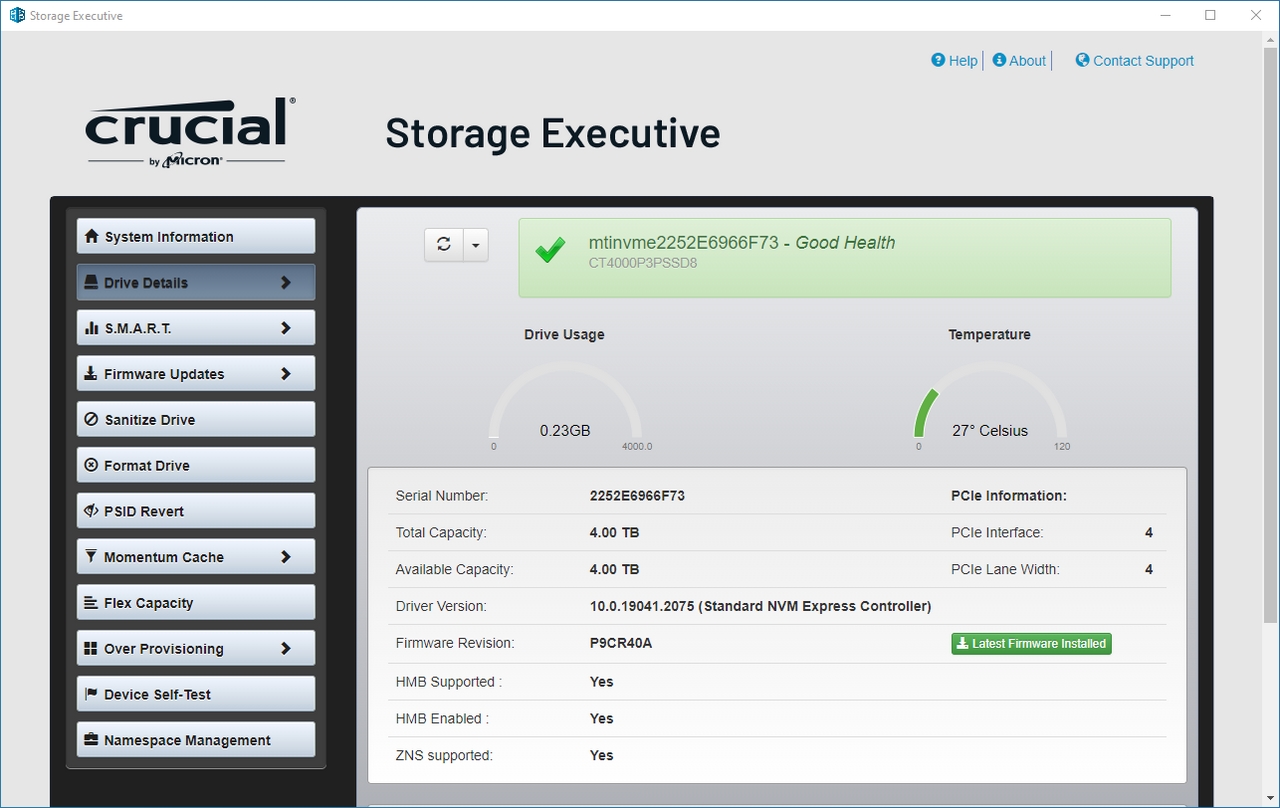Click the download icon beside Firmware Updates
Viewport: 1280px width, 808px height.
(92, 374)
